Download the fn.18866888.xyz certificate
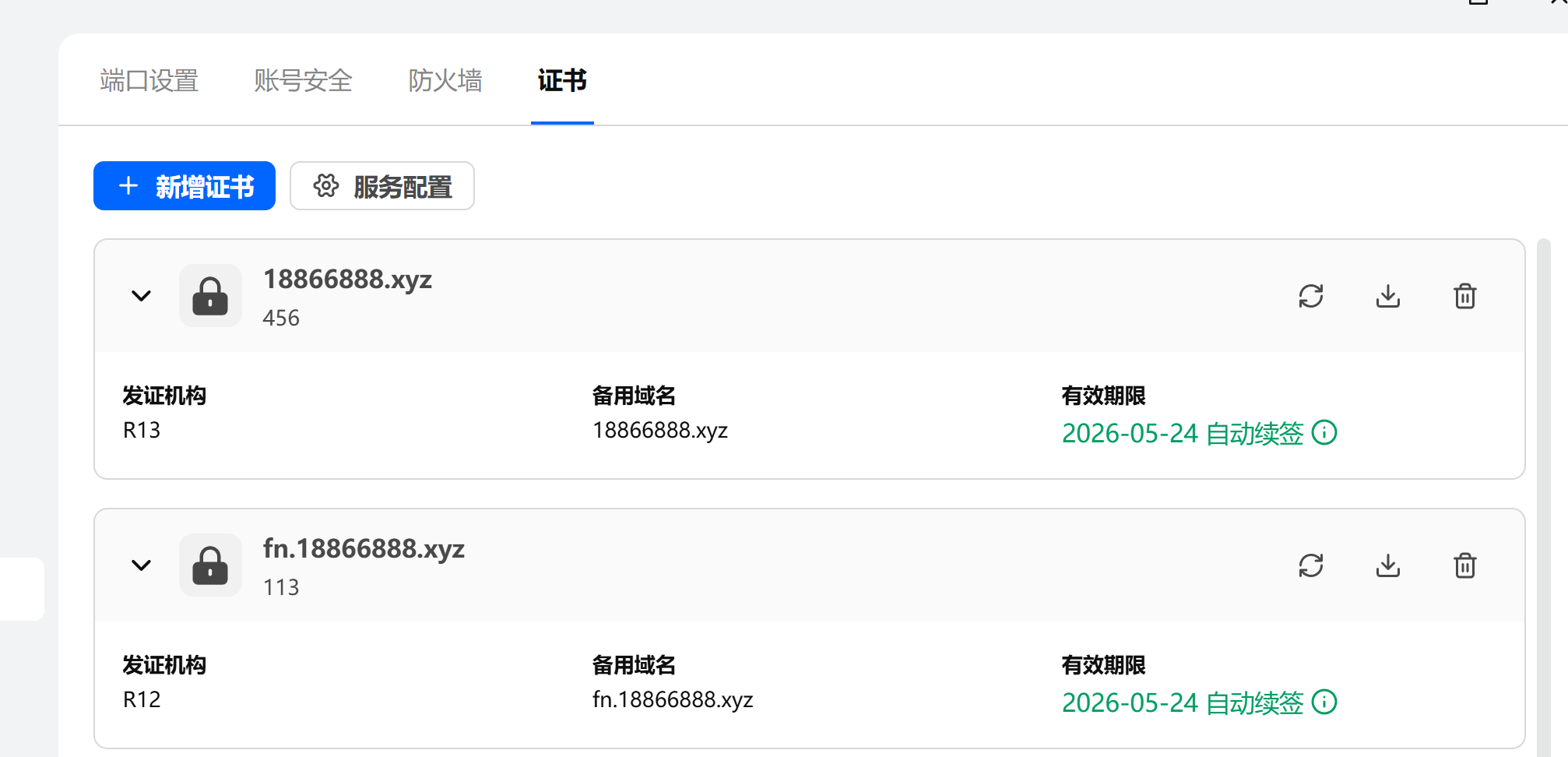 click(1388, 565)
